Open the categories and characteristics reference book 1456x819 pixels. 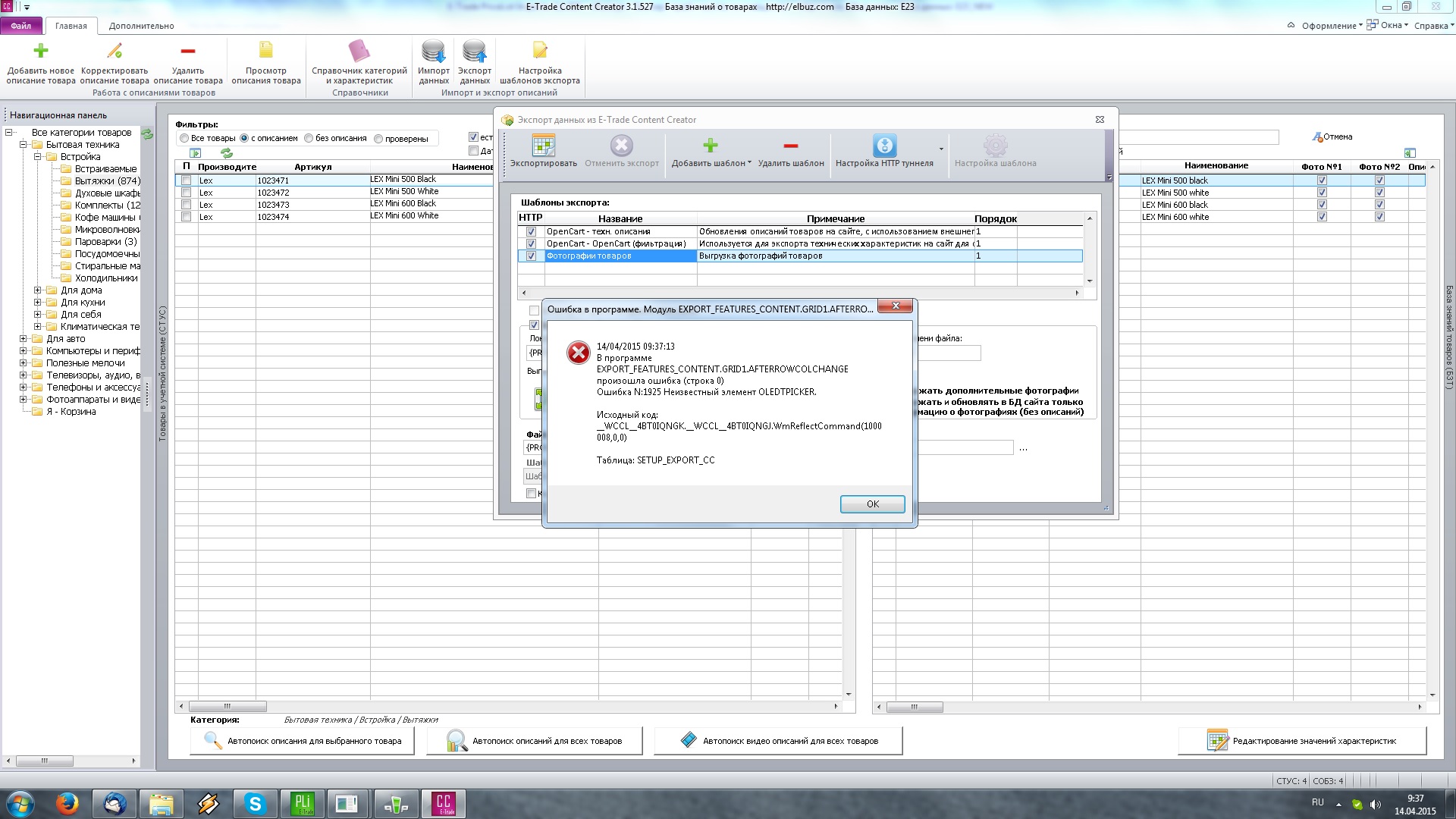coord(359,51)
